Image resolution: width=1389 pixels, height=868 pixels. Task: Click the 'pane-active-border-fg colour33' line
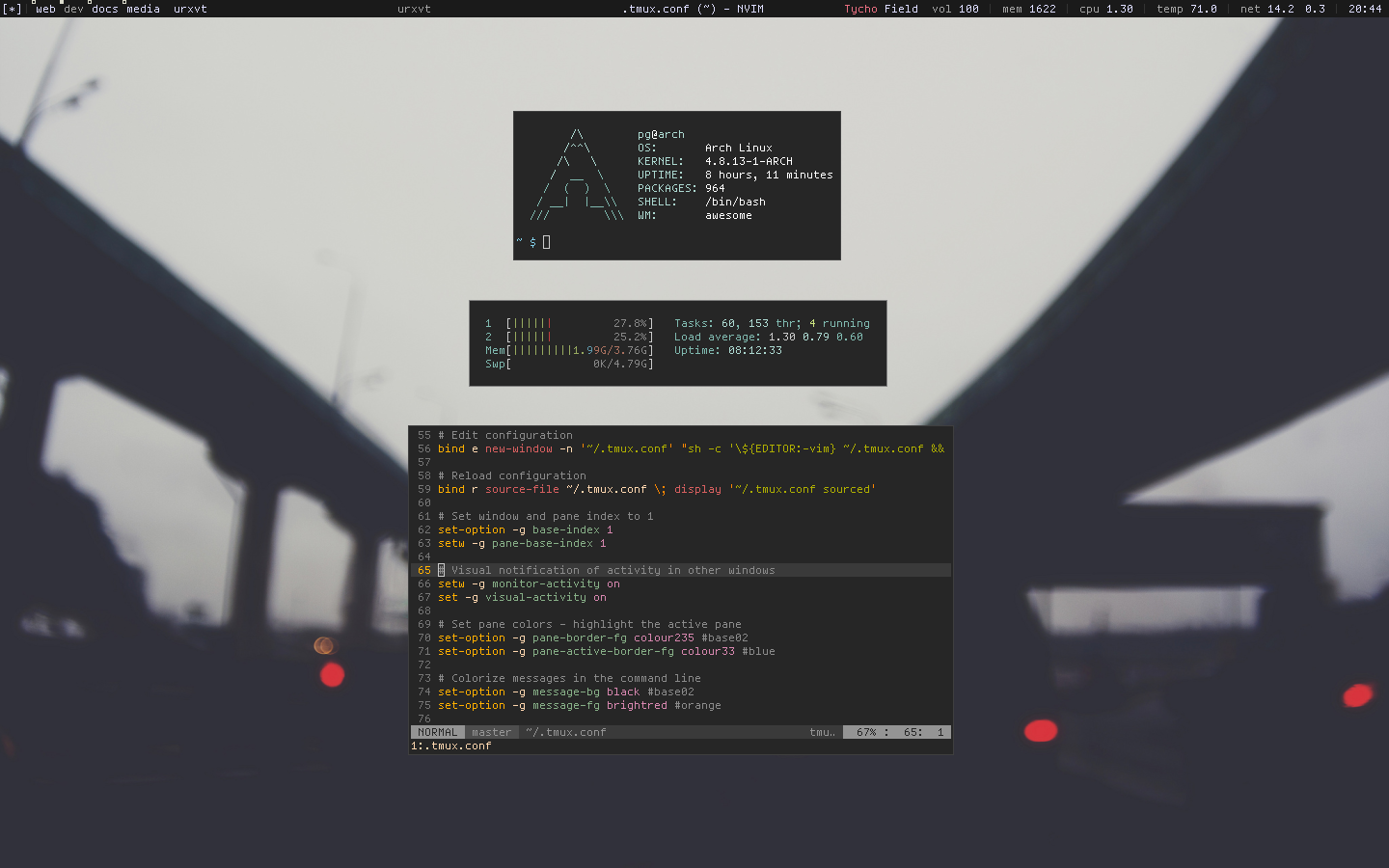(x=607, y=651)
